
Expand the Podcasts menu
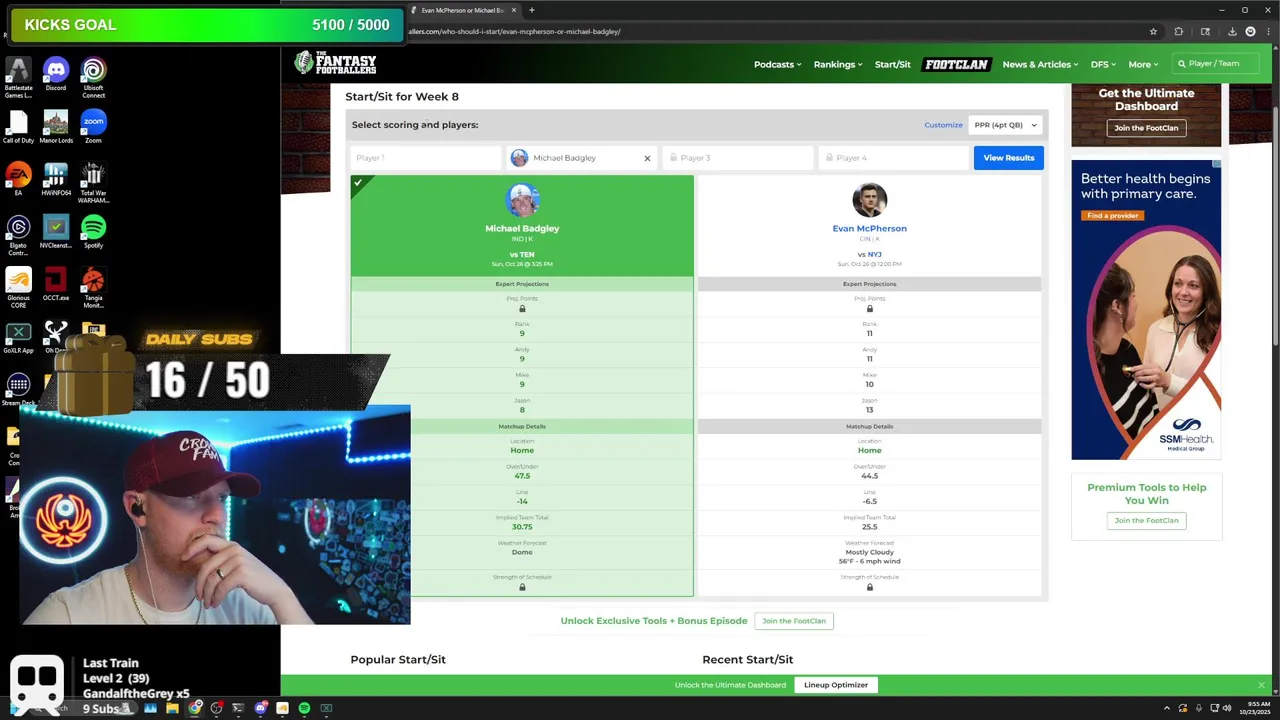coord(777,64)
